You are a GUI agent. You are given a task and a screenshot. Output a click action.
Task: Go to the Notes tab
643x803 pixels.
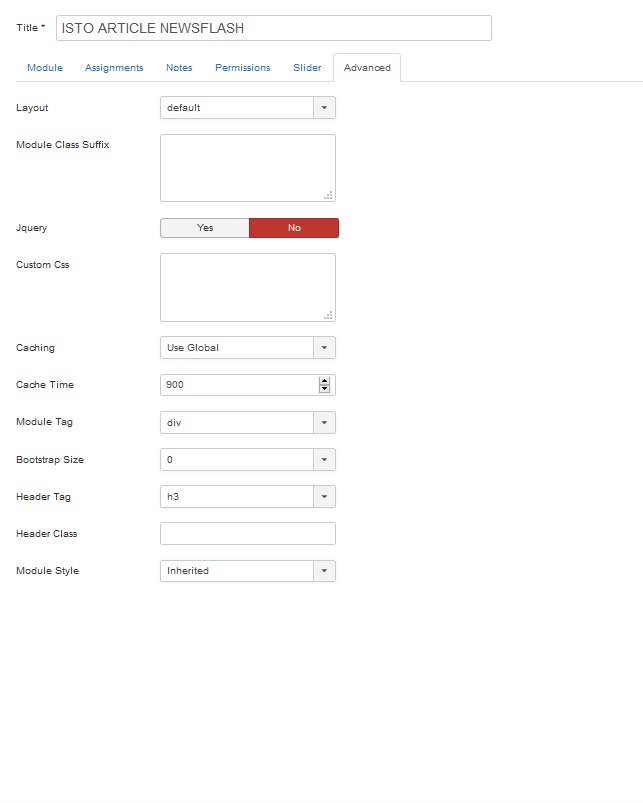(x=179, y=68)
